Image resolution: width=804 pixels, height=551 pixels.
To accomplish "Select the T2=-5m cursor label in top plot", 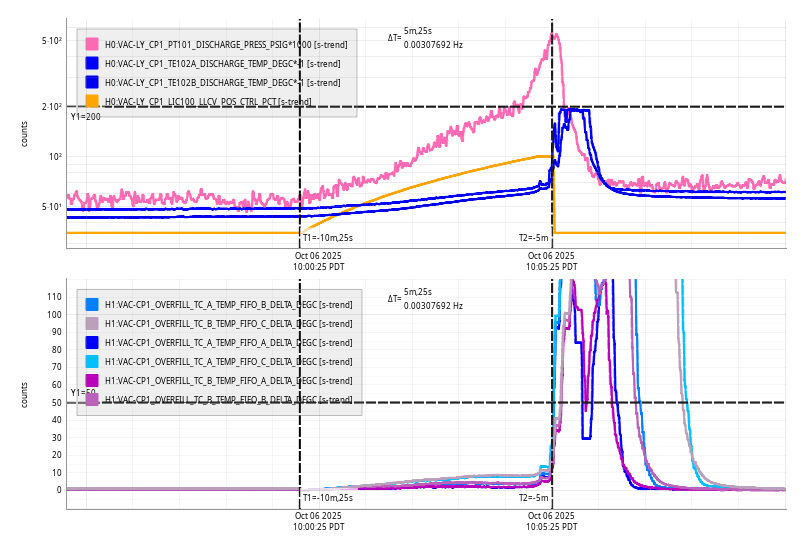I will (534, 238).
